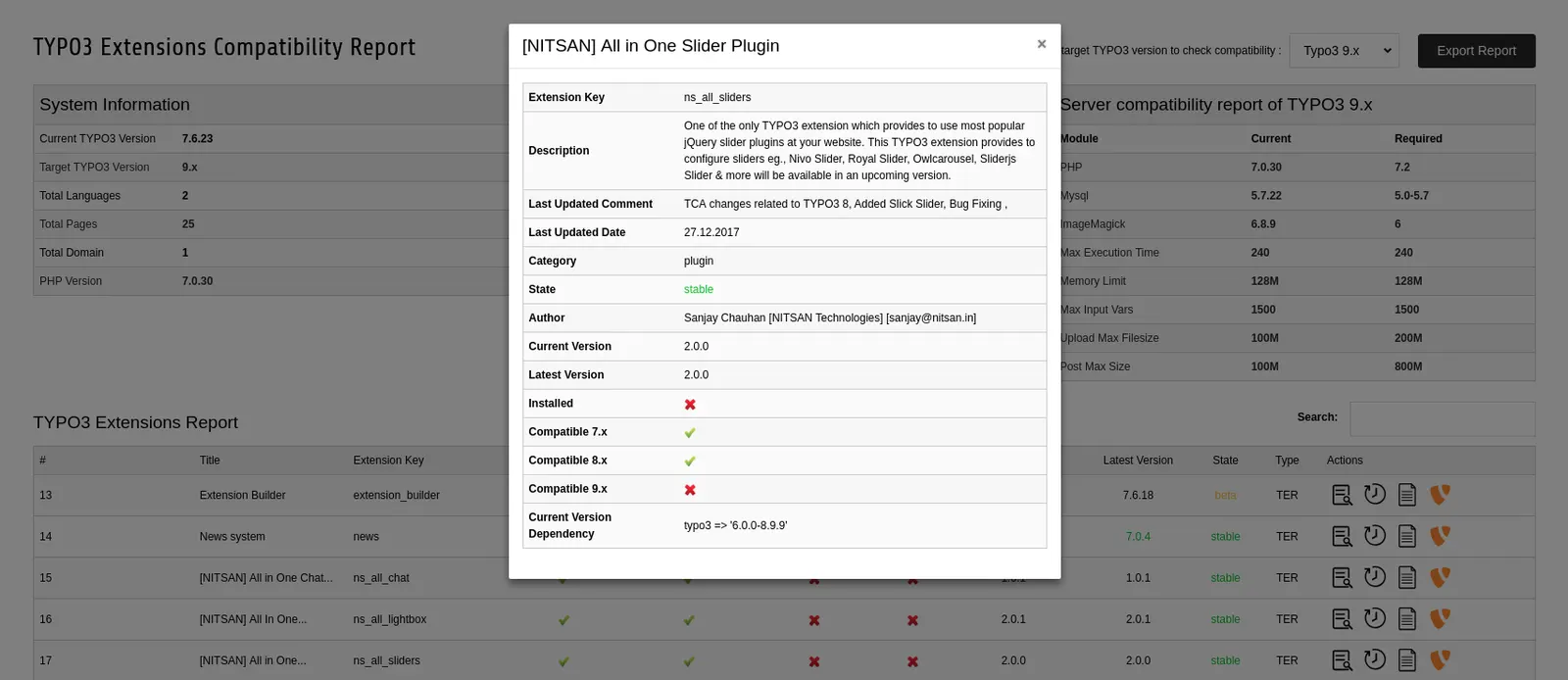Click ImageMagick current value 6.8.9
The image size is (1568, 680).
(1263, 223)
